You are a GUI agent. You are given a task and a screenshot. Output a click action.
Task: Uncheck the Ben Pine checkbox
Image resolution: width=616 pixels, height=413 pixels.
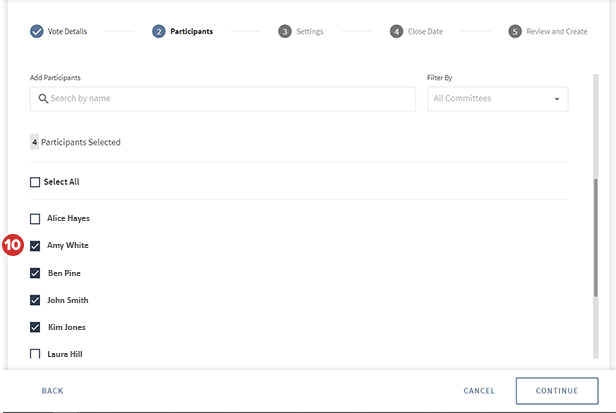[x=35, y=272]
